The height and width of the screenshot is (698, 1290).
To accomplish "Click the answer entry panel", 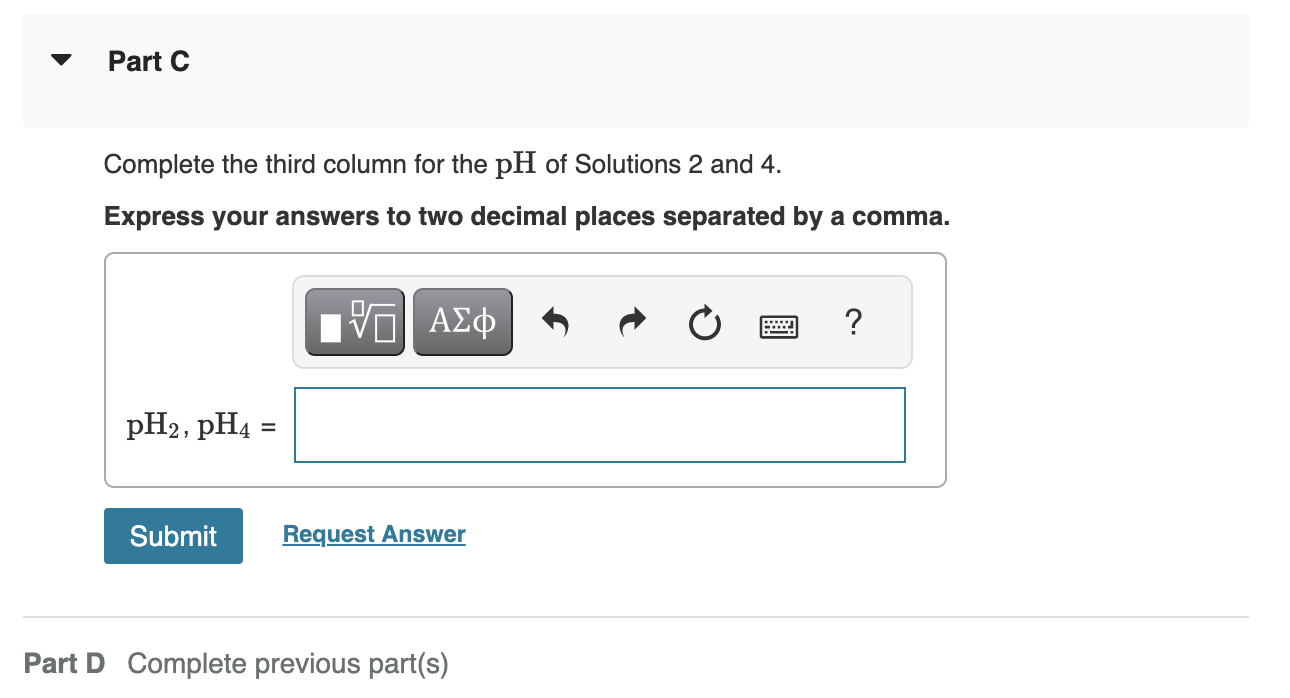I will [x=524, y=370].
